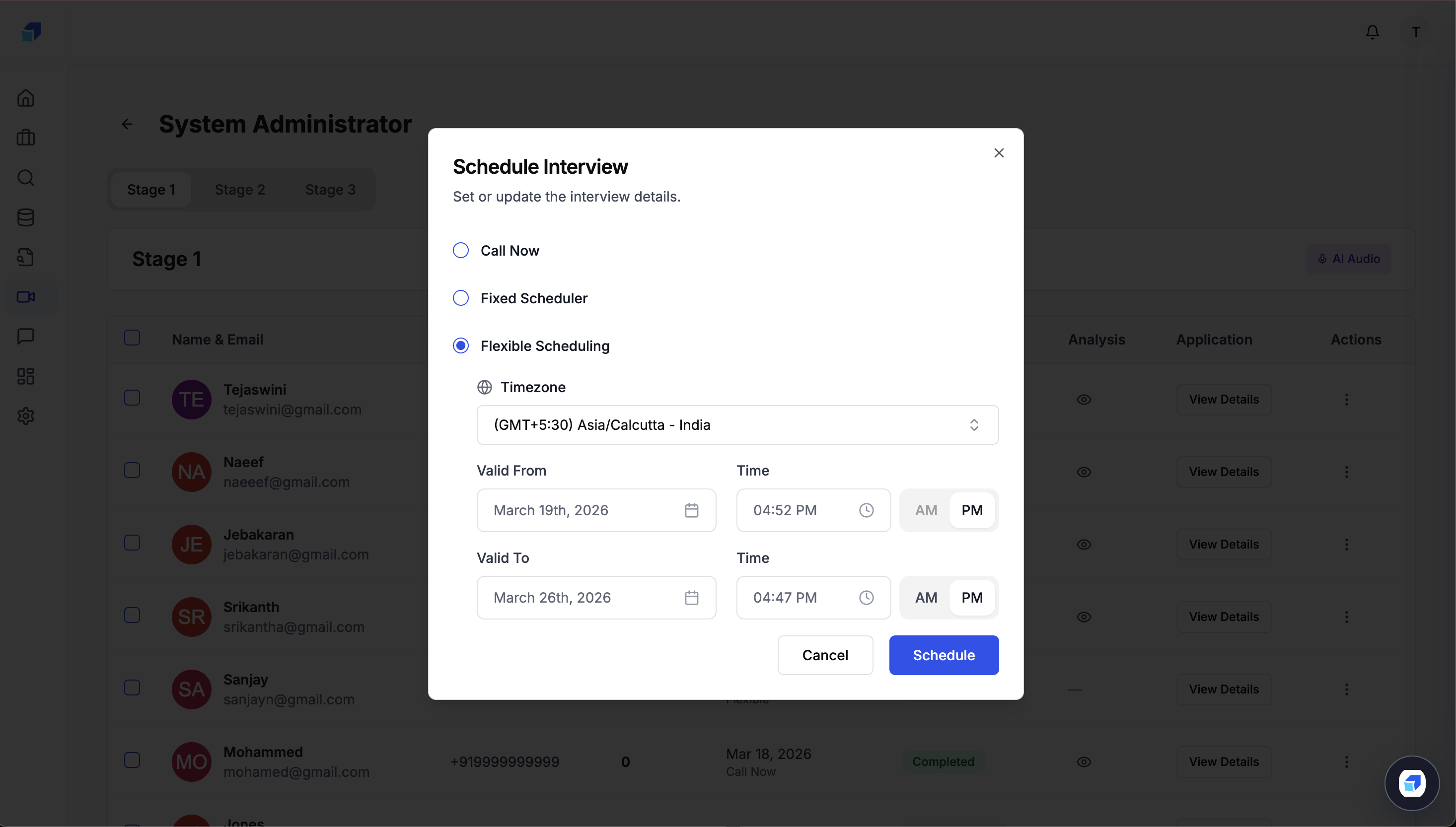Click clock icon in Valid From time
Viewport: 1456px width, 827px height.
click(866, 510)
